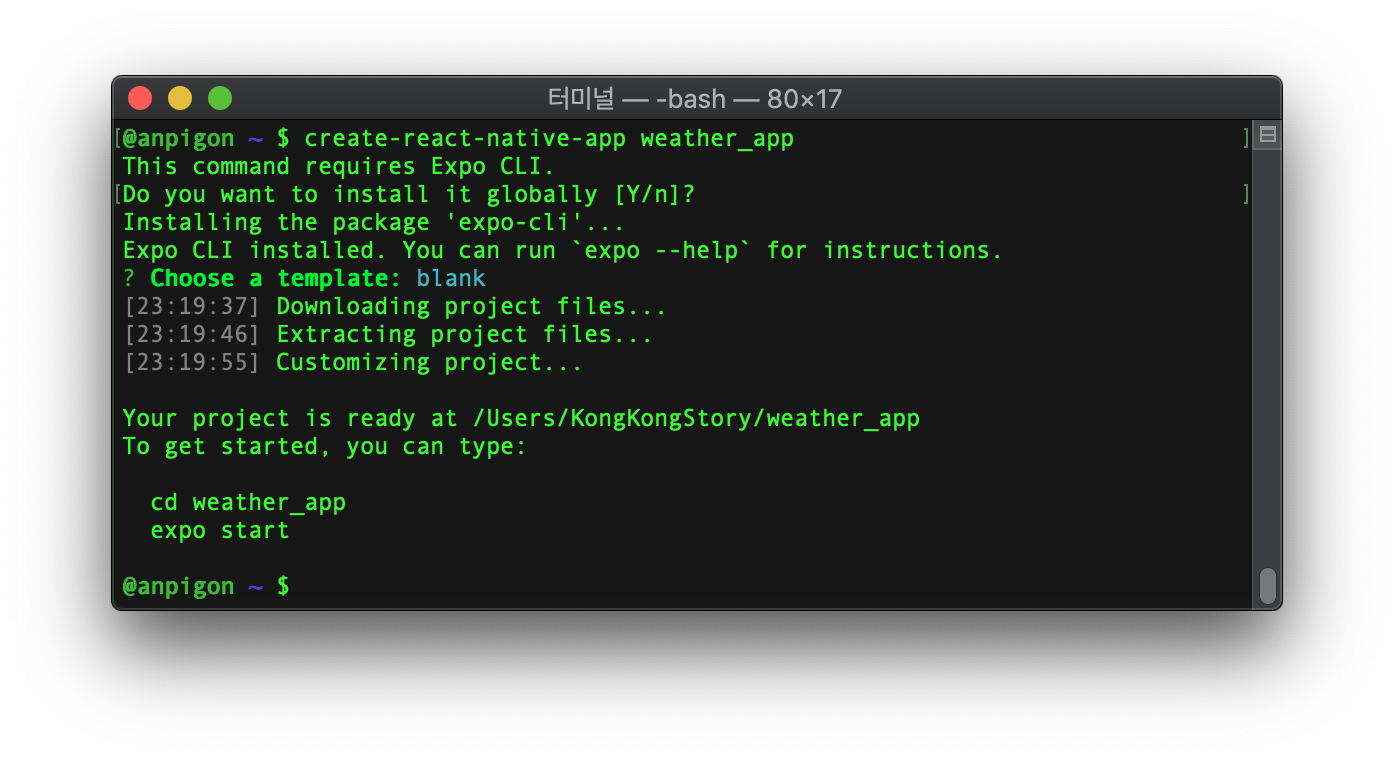The image size is (1394, 758).
Task: Minimize the terminal using the yellow button
Action: (180, 98)
